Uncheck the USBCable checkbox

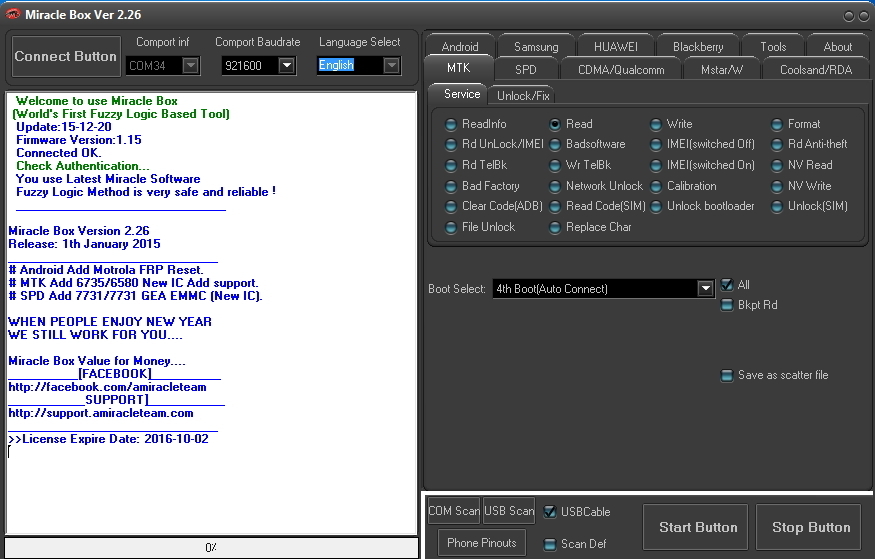[550, 512]
